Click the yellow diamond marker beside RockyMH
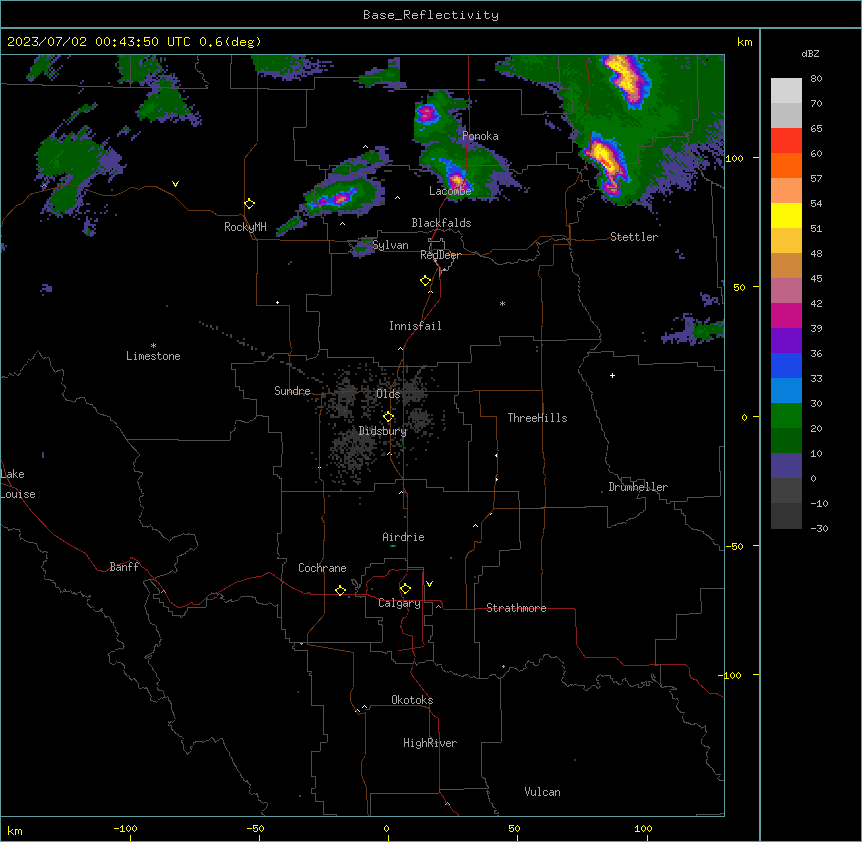 click(250, 204)
